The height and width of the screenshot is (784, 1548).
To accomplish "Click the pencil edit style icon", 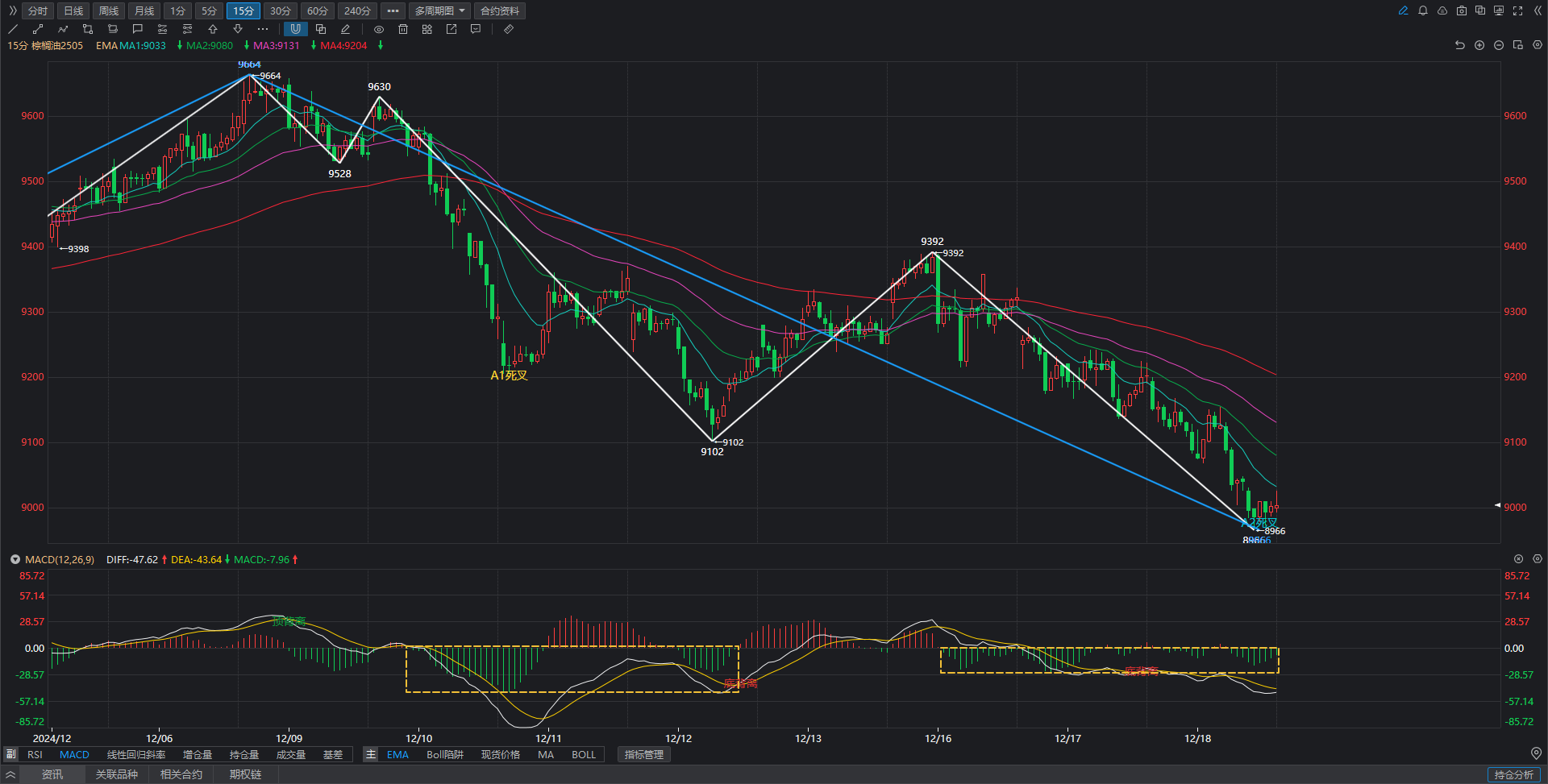I will (346, 29).
